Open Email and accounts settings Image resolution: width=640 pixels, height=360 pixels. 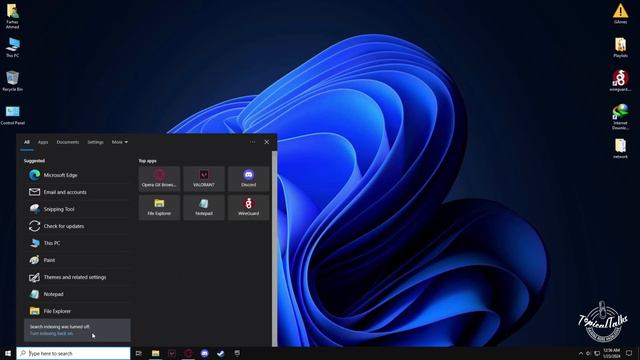point(77,192)
